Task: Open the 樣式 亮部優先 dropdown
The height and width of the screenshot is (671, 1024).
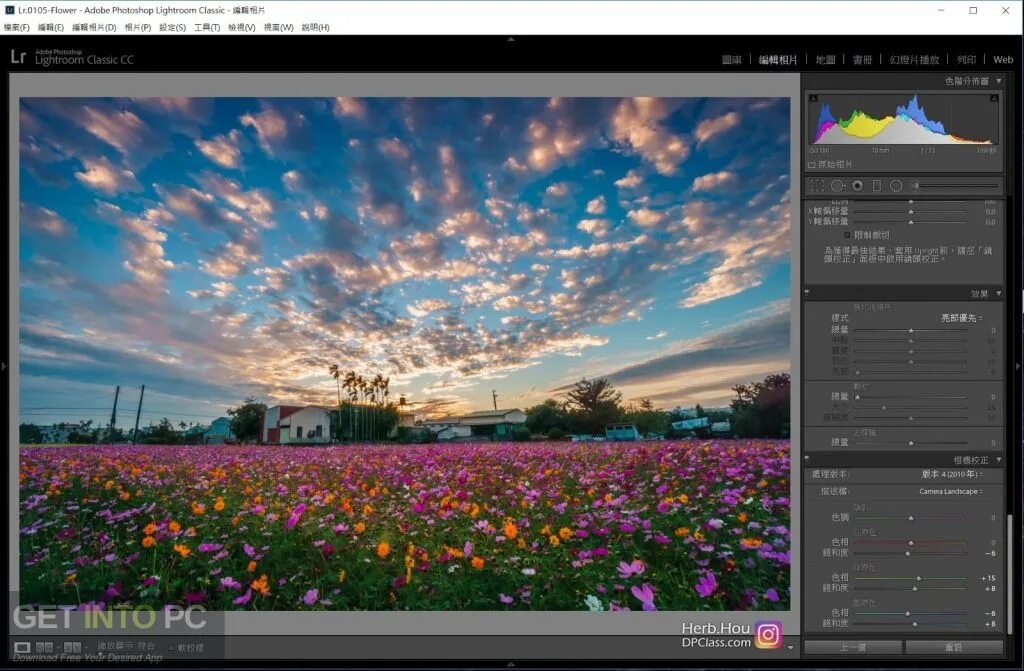Action: [961, 318]
